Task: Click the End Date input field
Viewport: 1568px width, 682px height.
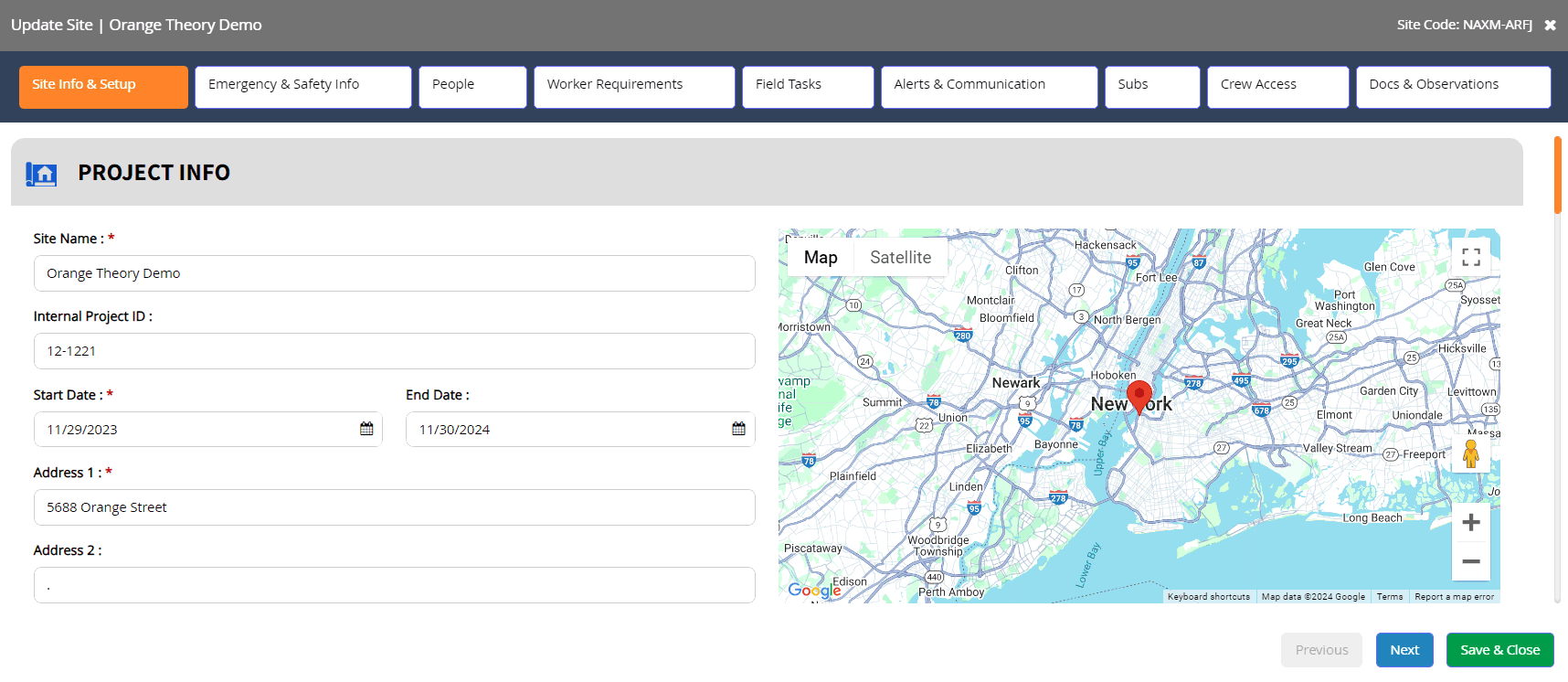Action: 580,429
